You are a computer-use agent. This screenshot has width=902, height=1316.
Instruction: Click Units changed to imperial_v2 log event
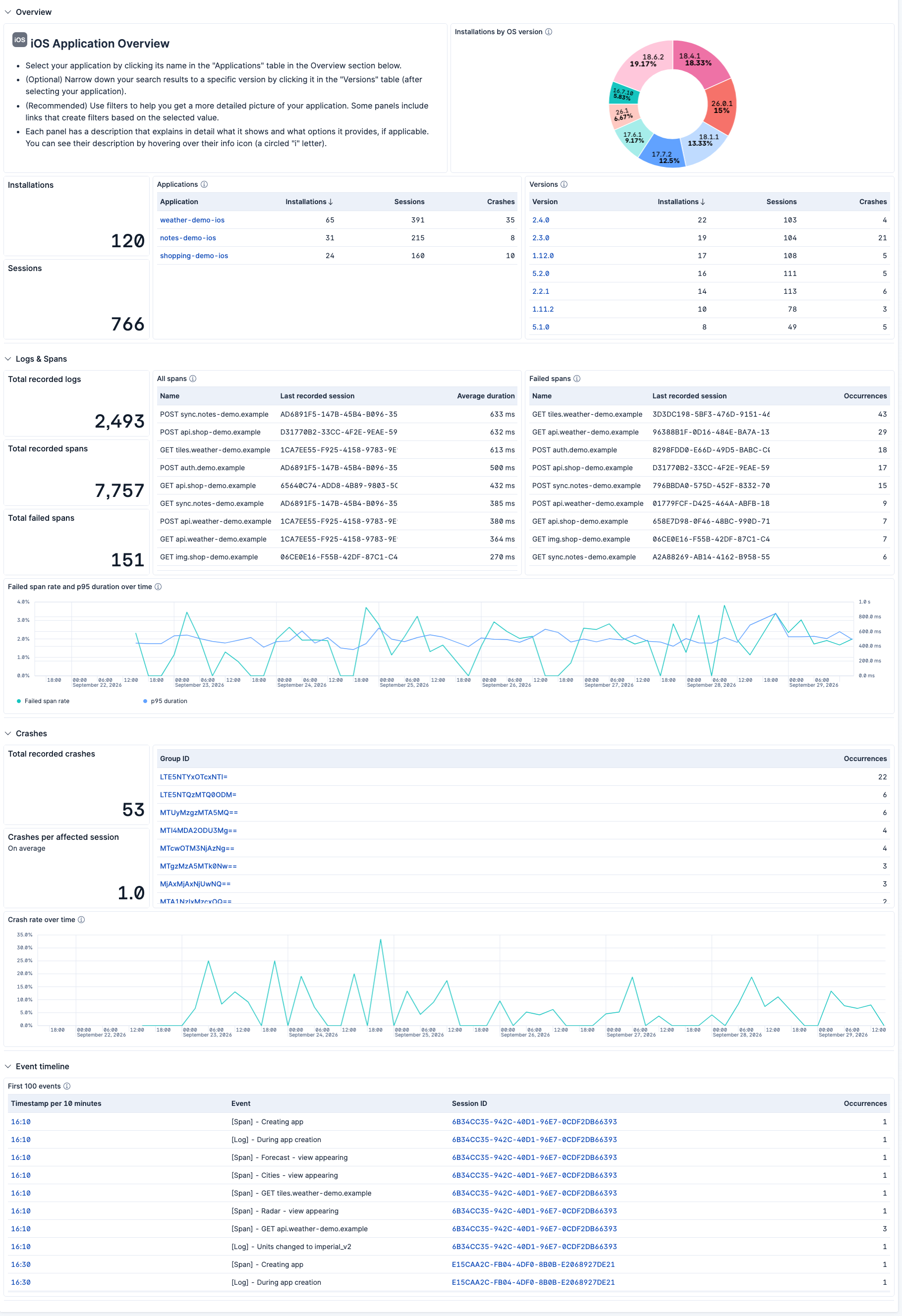(291, 1247)
